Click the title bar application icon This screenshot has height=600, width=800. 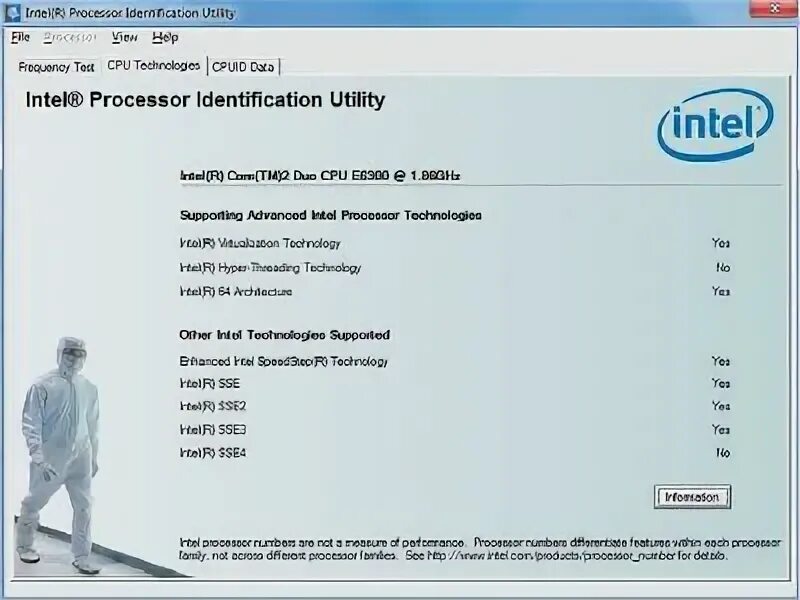coord(13,13)
